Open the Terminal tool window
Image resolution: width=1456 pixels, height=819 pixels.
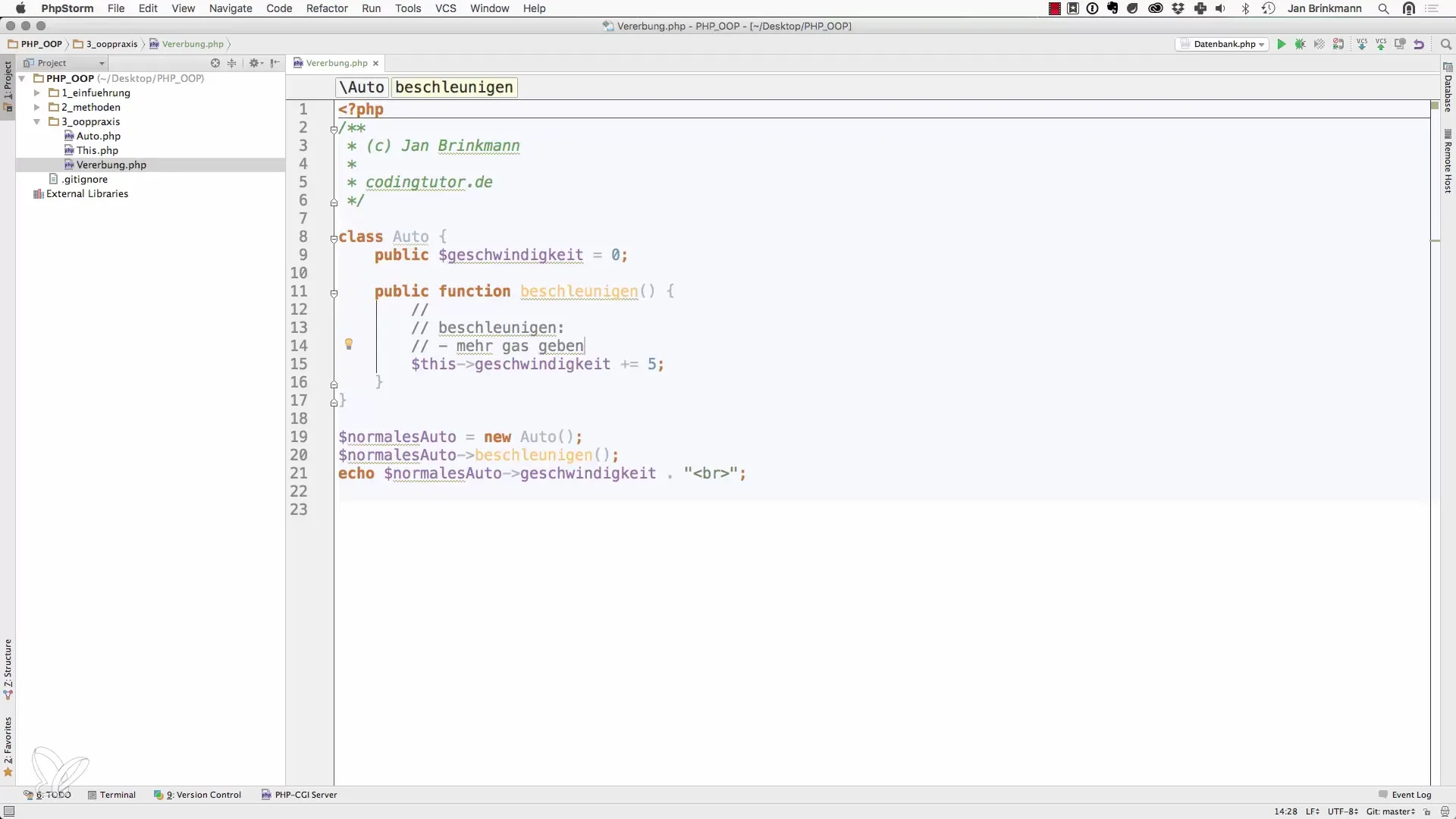click(111, 795)
